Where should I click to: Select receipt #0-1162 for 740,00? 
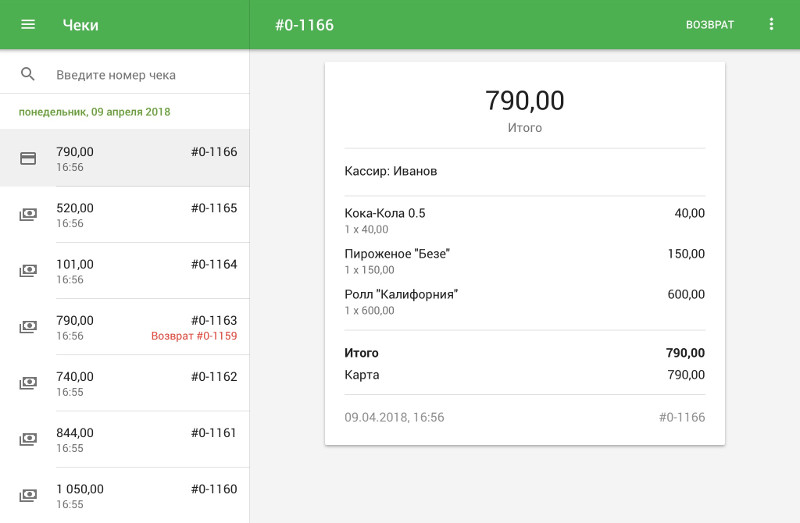pos(140,382)
